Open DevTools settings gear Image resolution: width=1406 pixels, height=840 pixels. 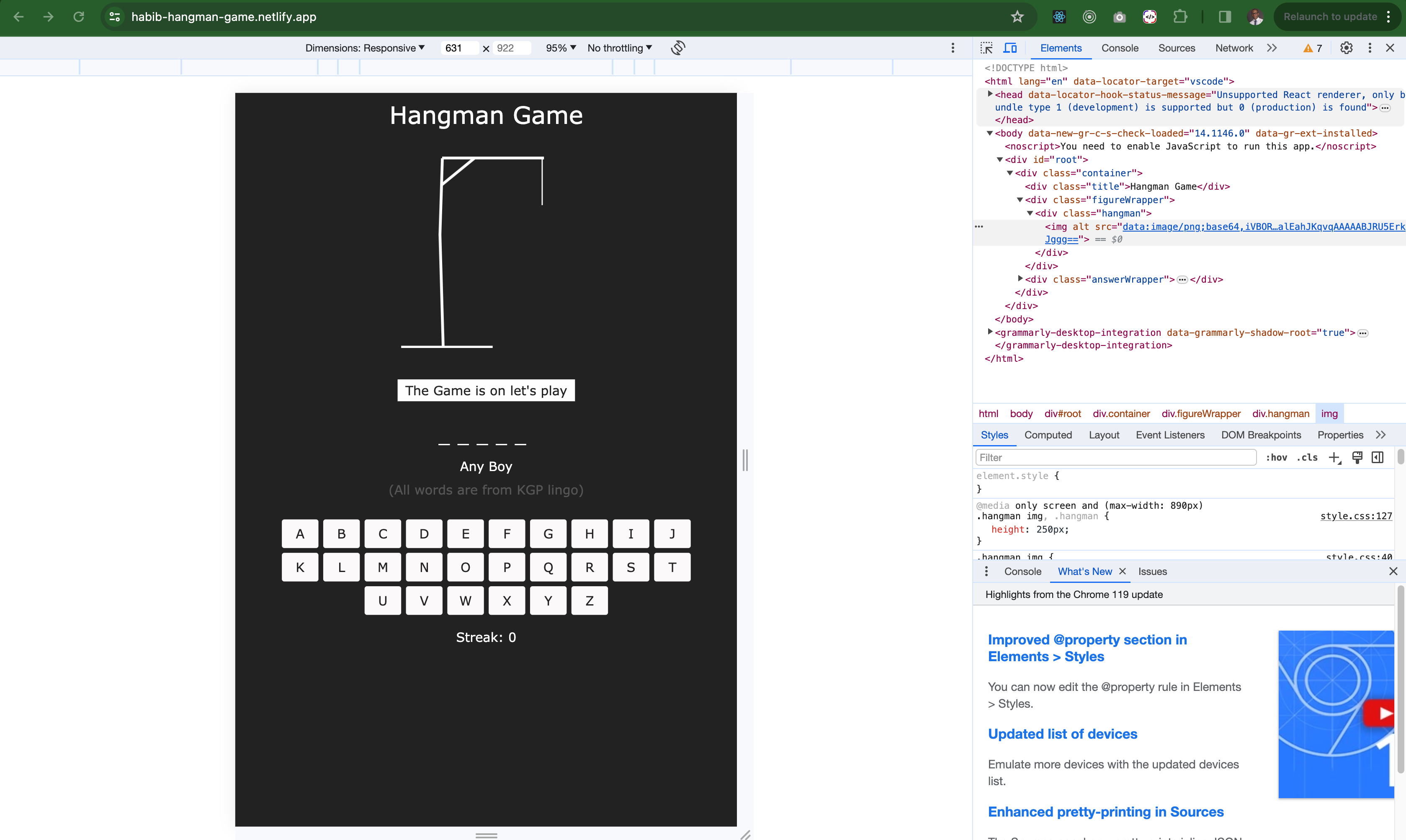1346,48
